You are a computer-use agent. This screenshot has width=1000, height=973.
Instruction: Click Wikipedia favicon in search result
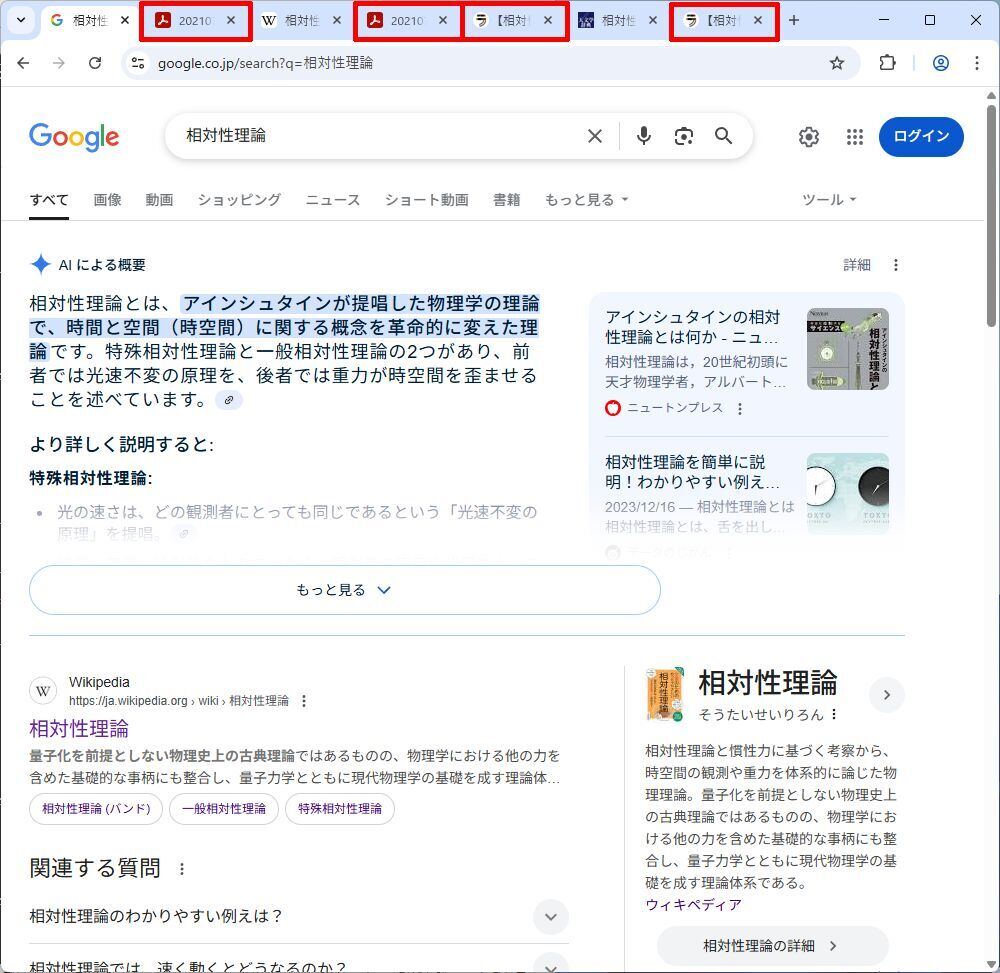point(43,691)
